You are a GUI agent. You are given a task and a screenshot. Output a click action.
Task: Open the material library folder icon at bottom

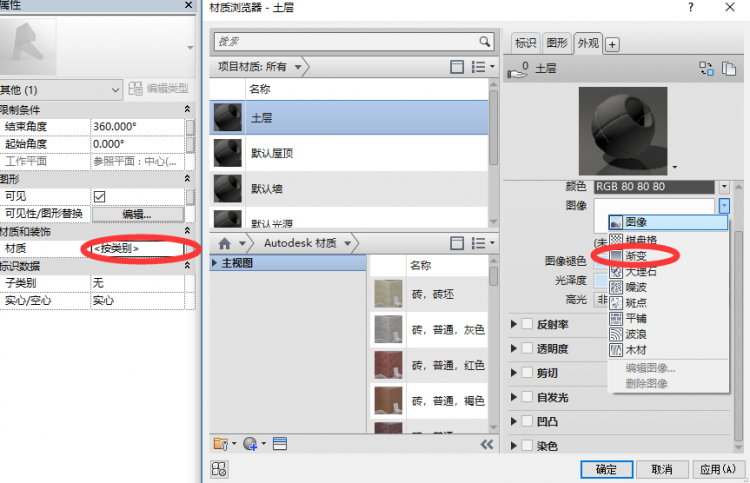(x=221, y=443)
